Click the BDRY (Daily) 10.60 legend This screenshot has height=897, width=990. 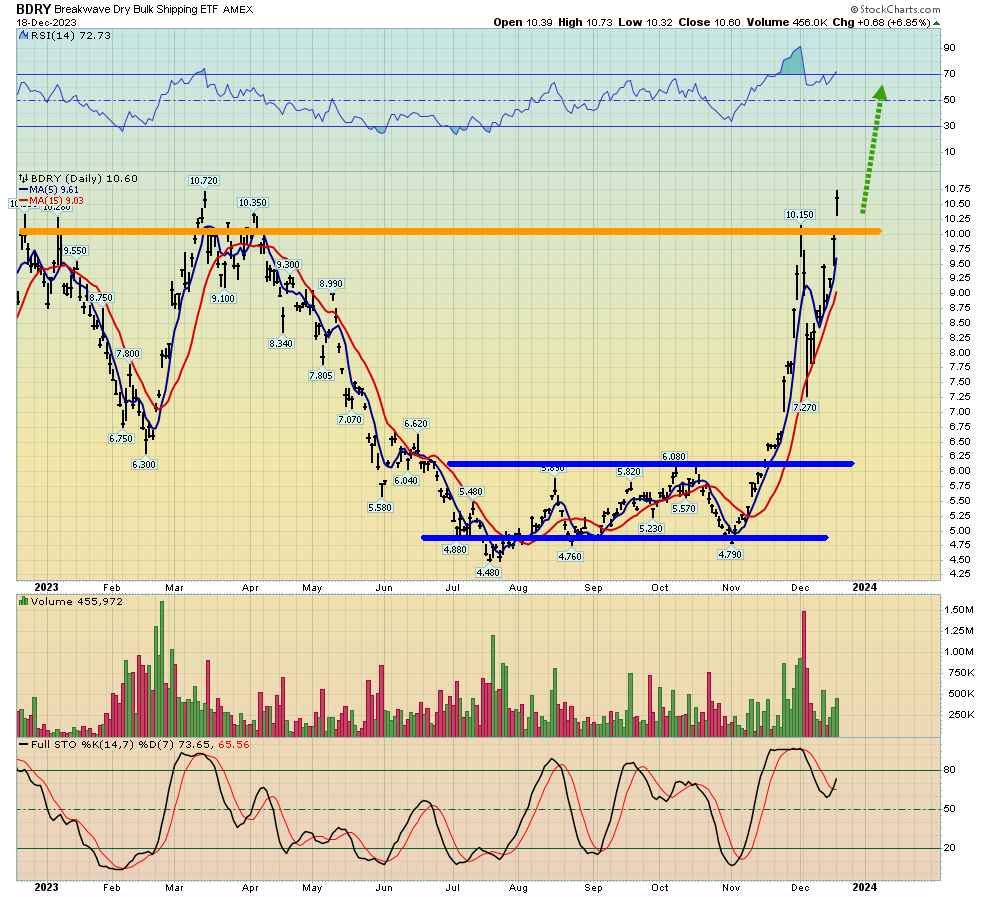pos(84,179)
